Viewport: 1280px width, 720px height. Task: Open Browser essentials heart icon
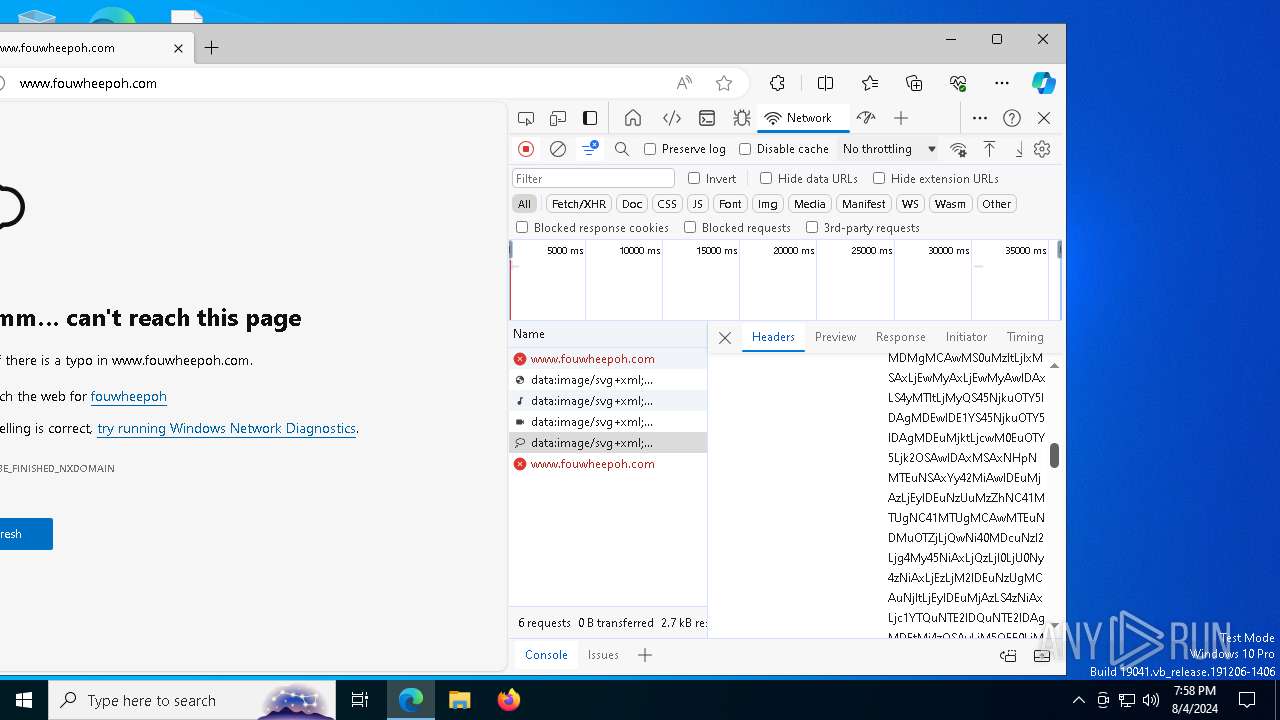pyautogui.click(x=958, y=83)
